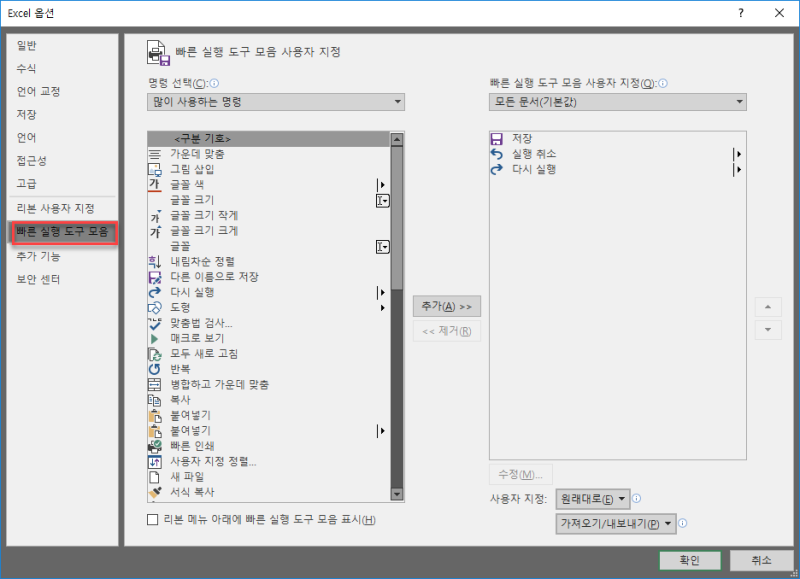800x579 pixels.
Task: Select the 글꼴 색 command icon
Action: (x=155, y=185)
